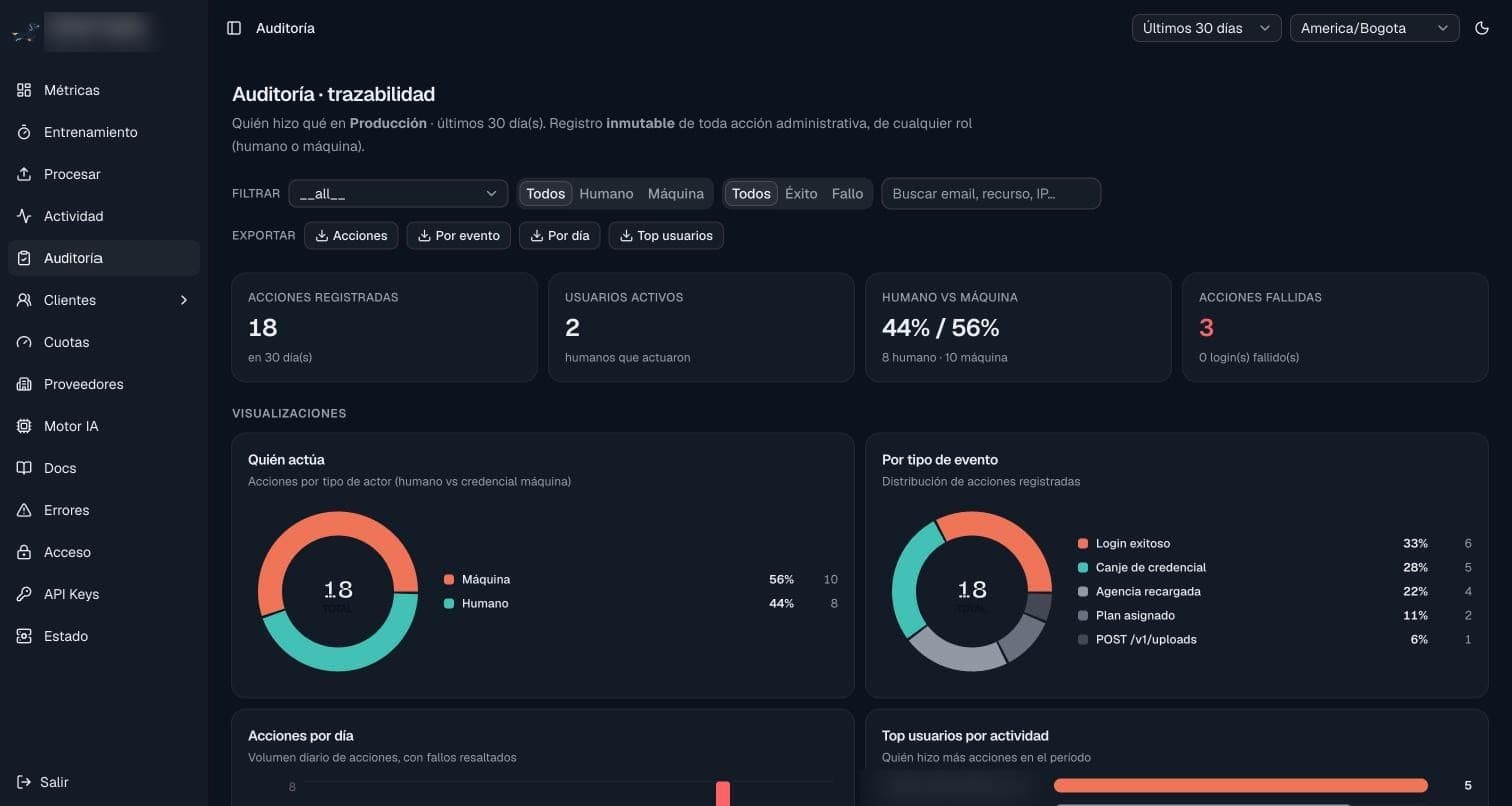Click the app logo in top-left corner
The width and height of the screenshot is (1512, 806).
25,32
